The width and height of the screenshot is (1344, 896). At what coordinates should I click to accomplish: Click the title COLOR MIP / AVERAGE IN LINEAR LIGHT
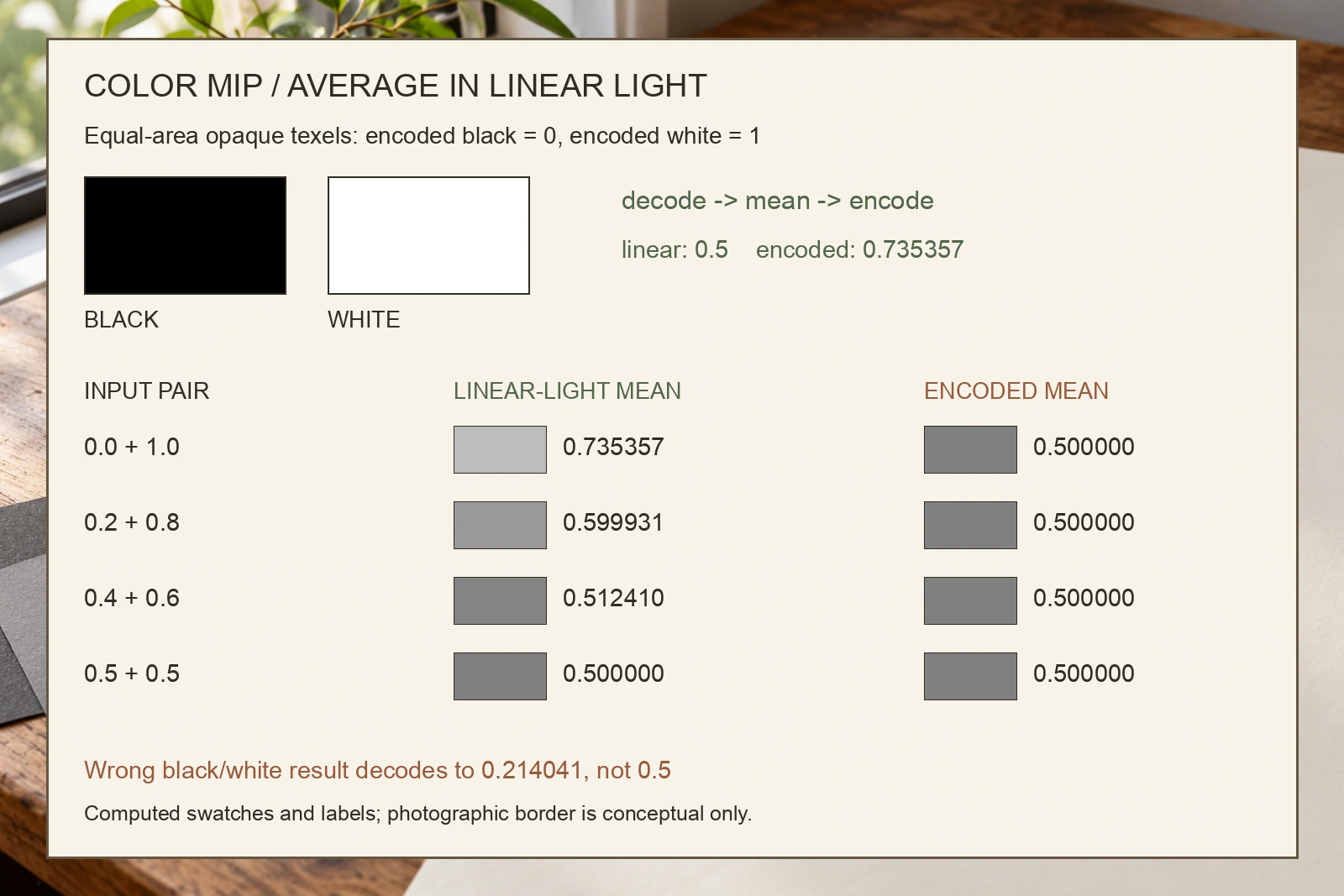click(396, 86)
